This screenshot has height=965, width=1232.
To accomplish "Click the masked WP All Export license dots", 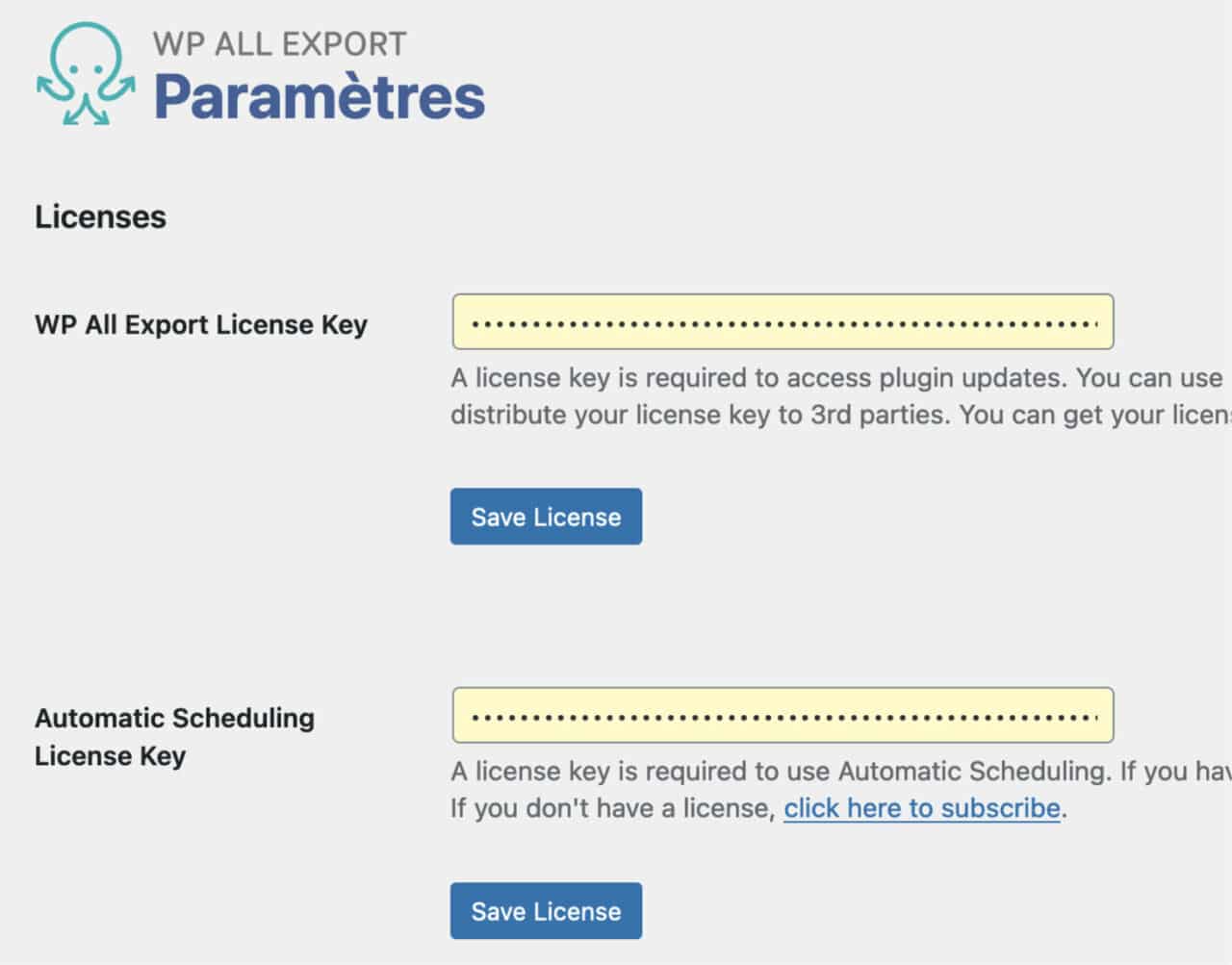I will (782, 321).
